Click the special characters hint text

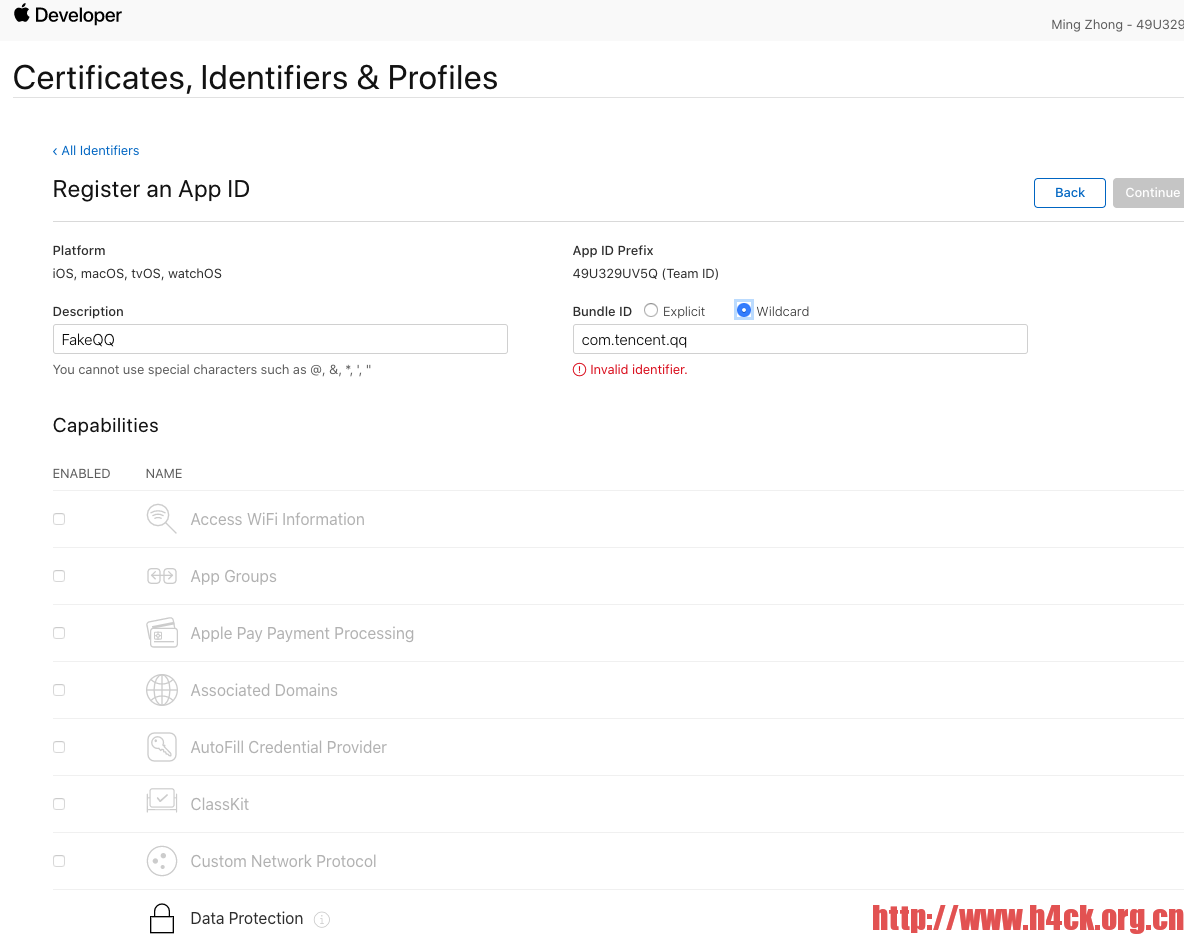coord(212,369)
